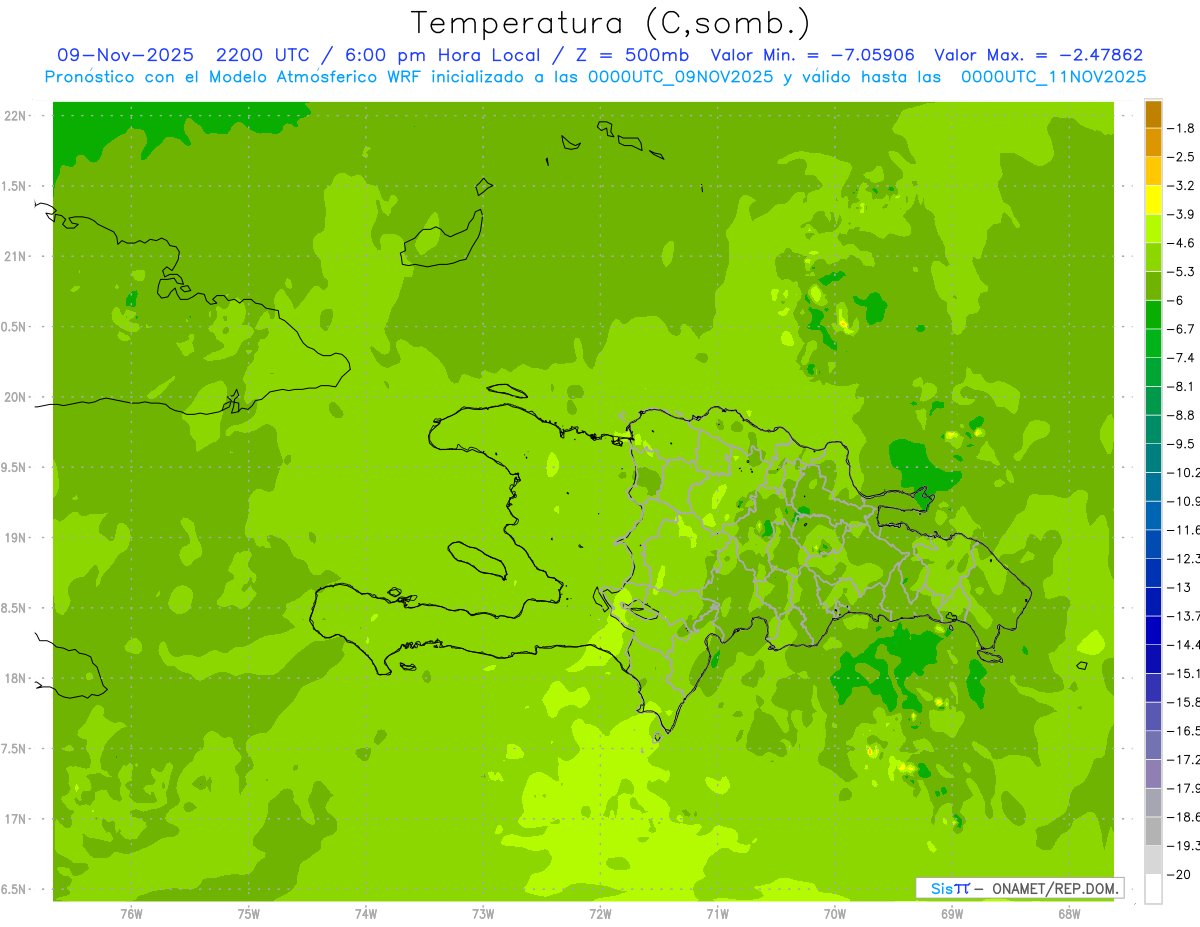The width and height of the screenshot is (1200, 927).
Task: Click the '-3.2' colorbar value
Action: click(x=1182, y=185)
